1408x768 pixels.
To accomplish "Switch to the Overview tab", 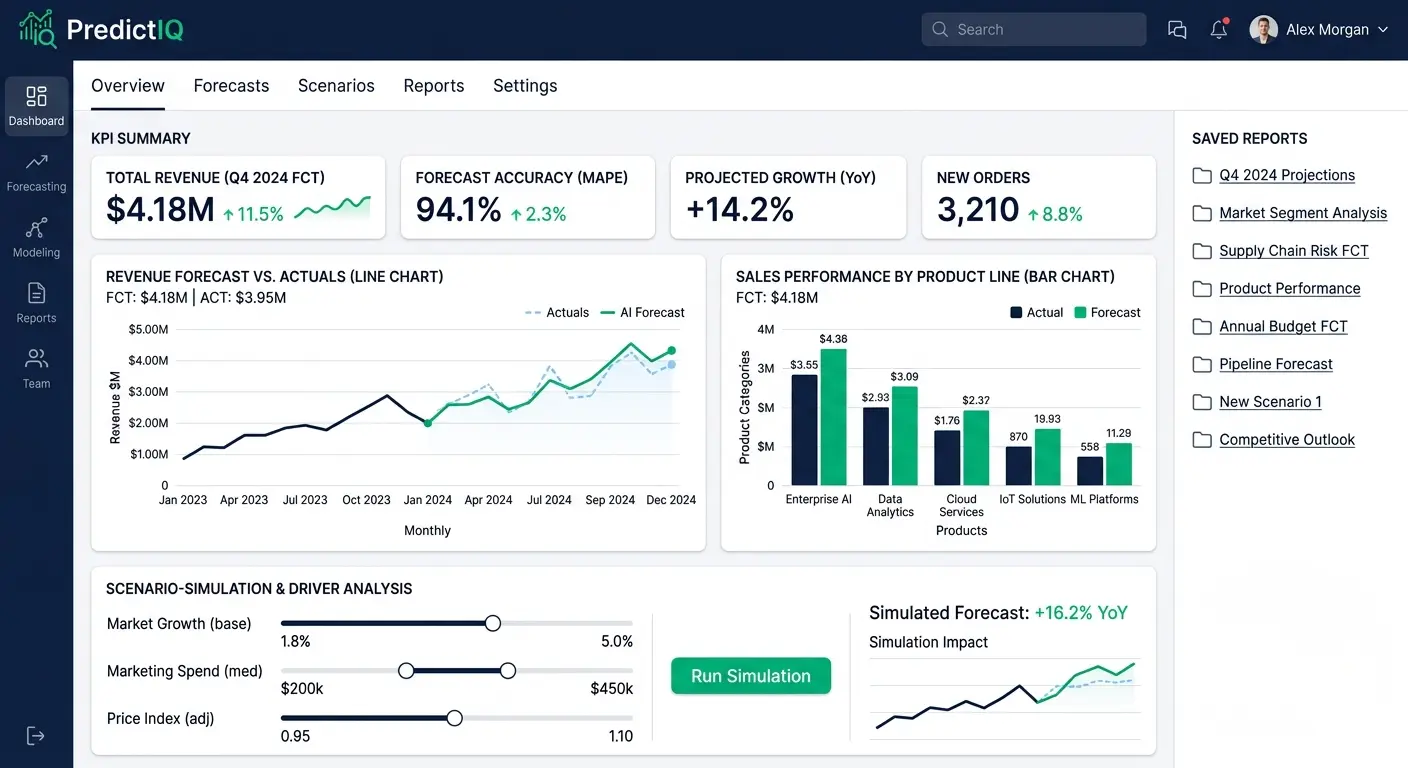I will pos(128,86).
